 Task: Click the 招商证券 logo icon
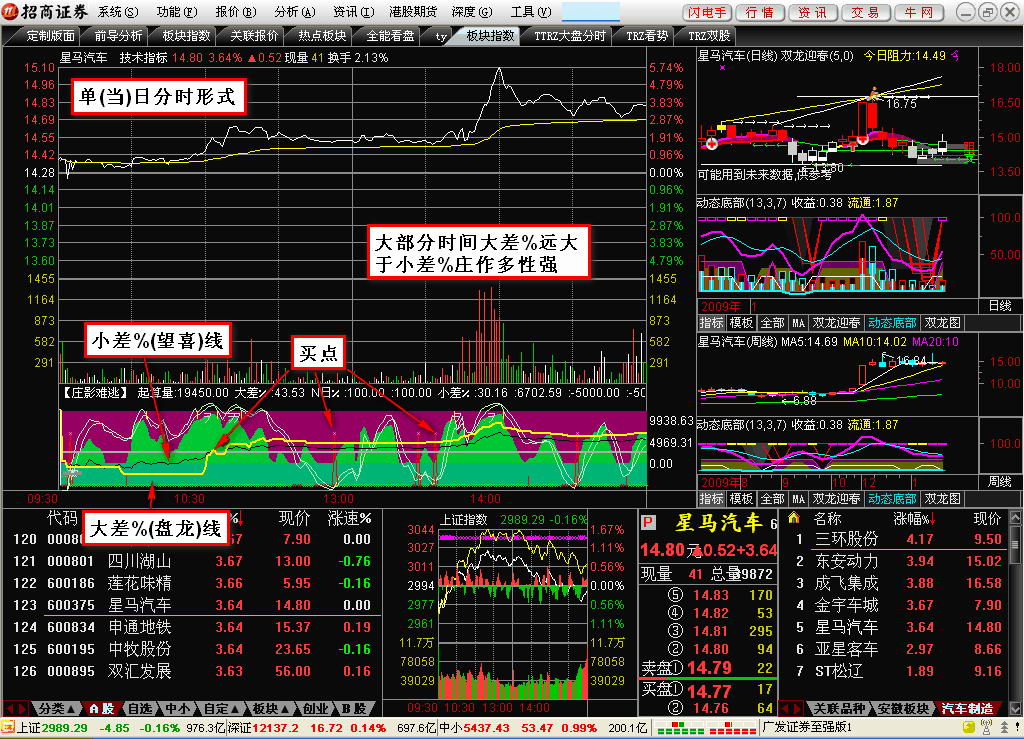click(x=10, y=11)
